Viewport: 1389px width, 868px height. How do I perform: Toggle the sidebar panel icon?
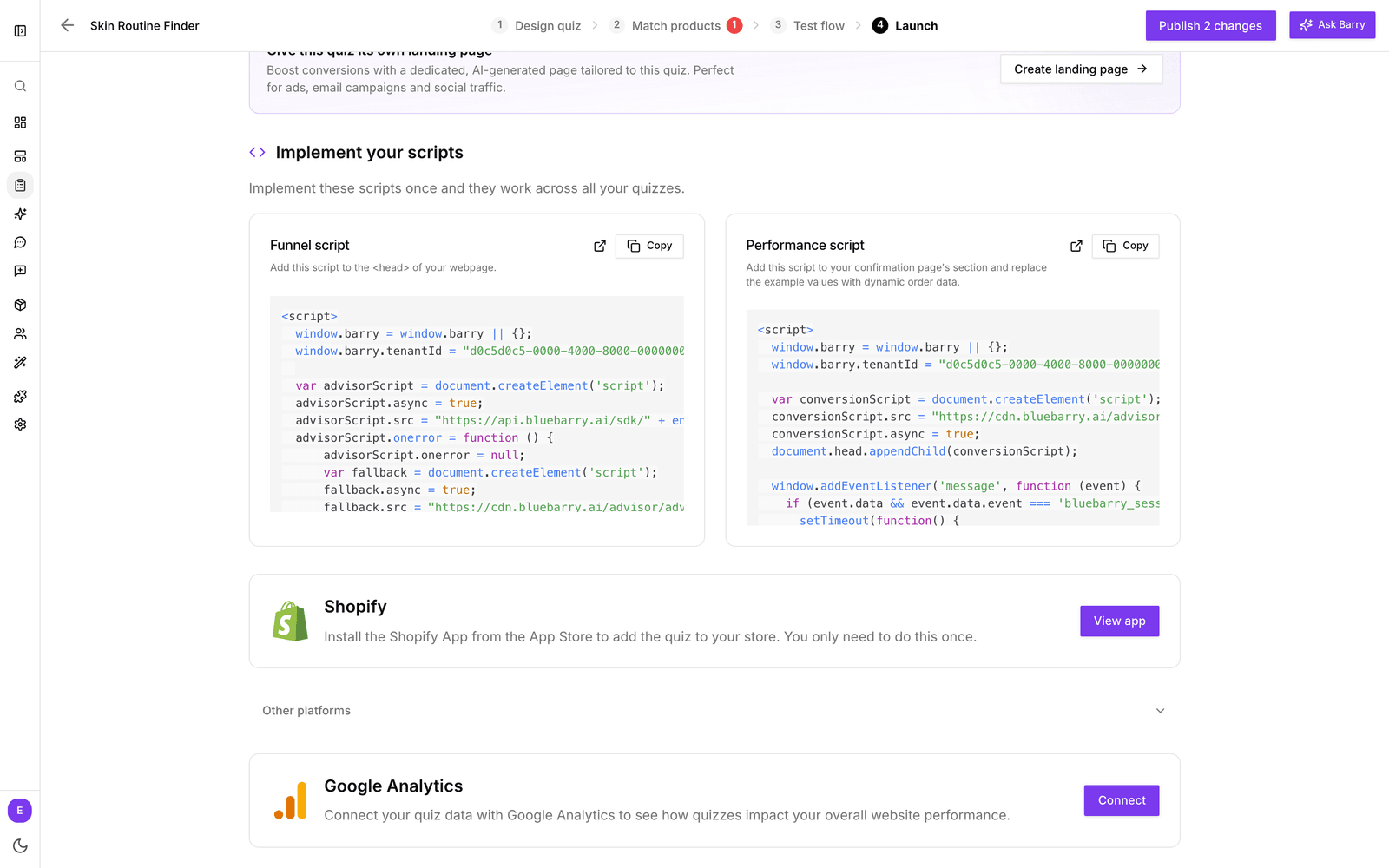click(20, 31)
